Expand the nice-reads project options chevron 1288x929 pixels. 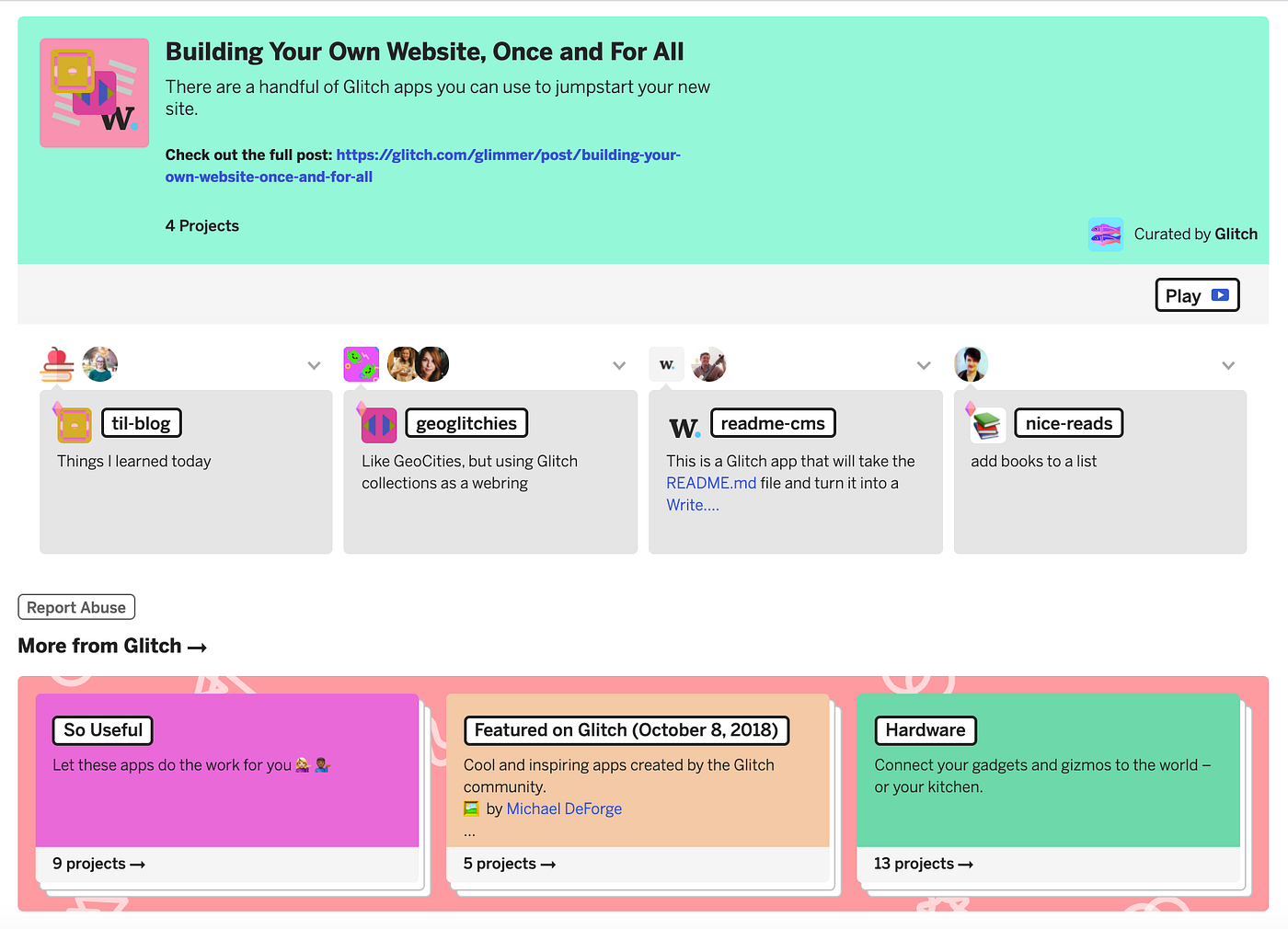(x=1228, y=365)
